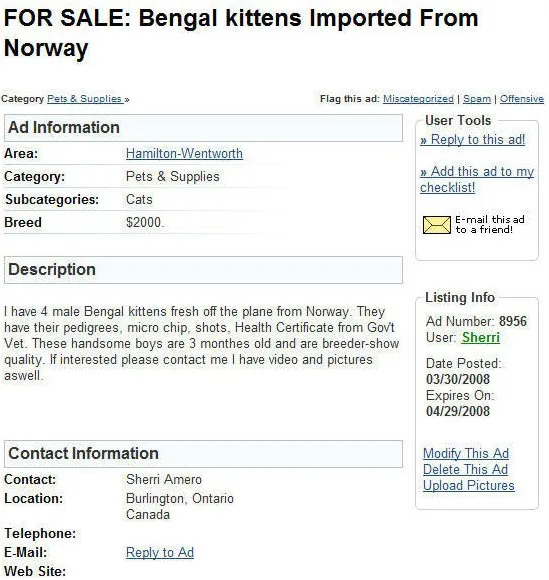This screenshot has height=580, width=549.
Task: Click the Description section header
Action: click(203, 270)
